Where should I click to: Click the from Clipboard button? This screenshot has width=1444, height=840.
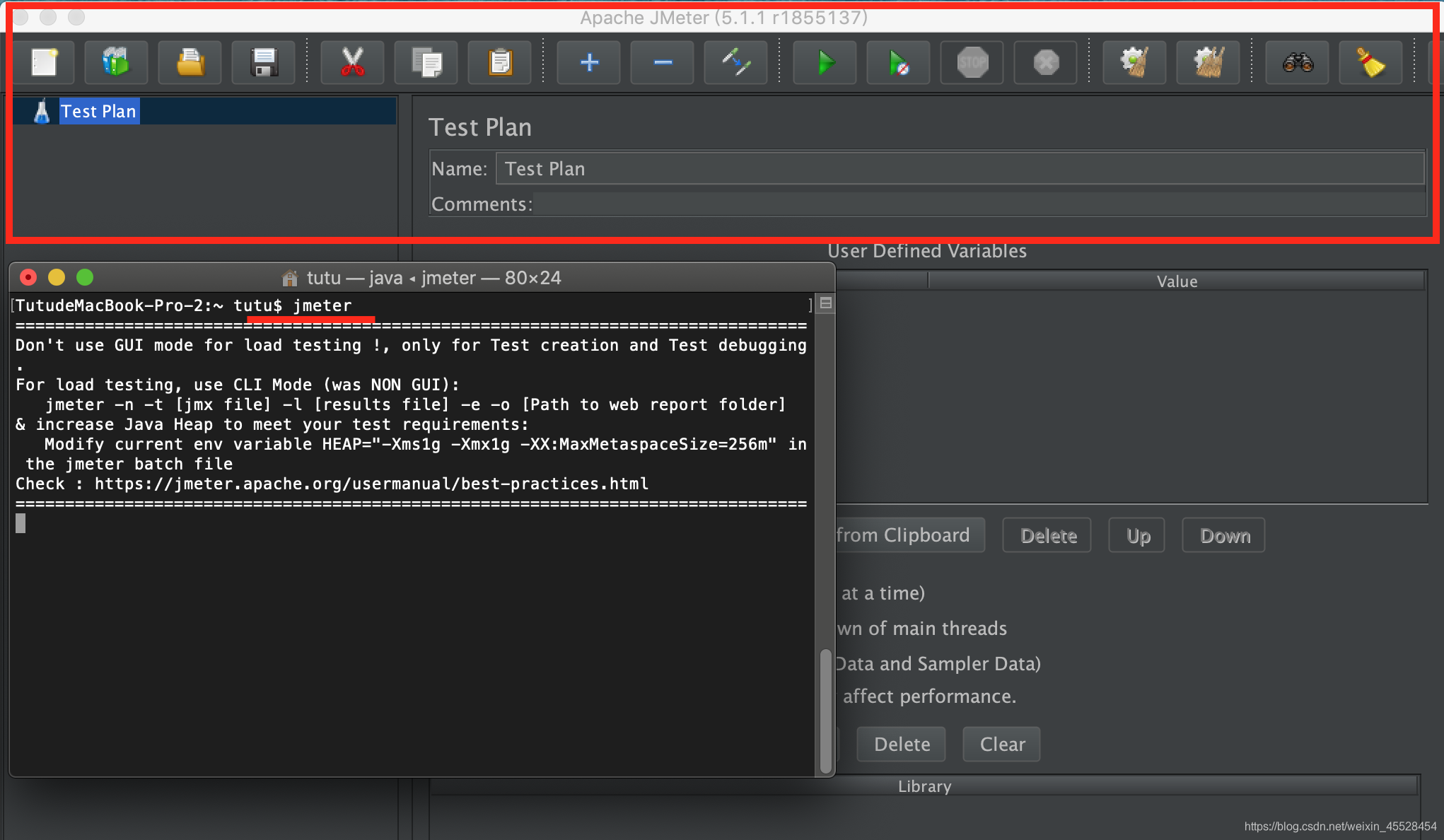910,535
